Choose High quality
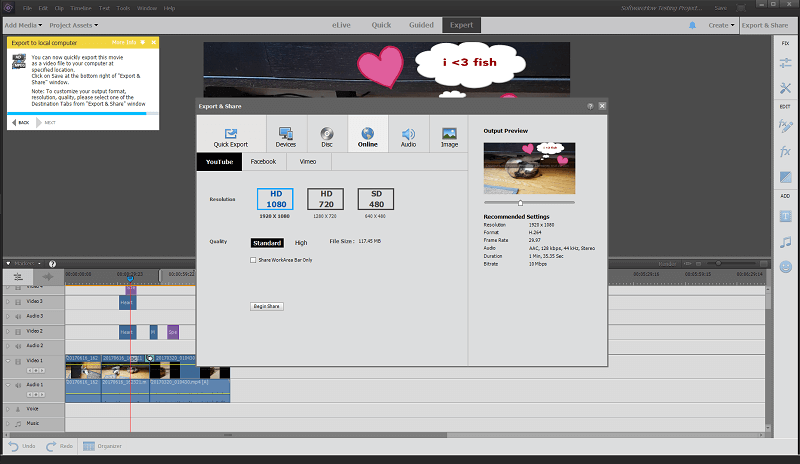The width and height of the screenshot is (800, 464). [x=301, y=243]
